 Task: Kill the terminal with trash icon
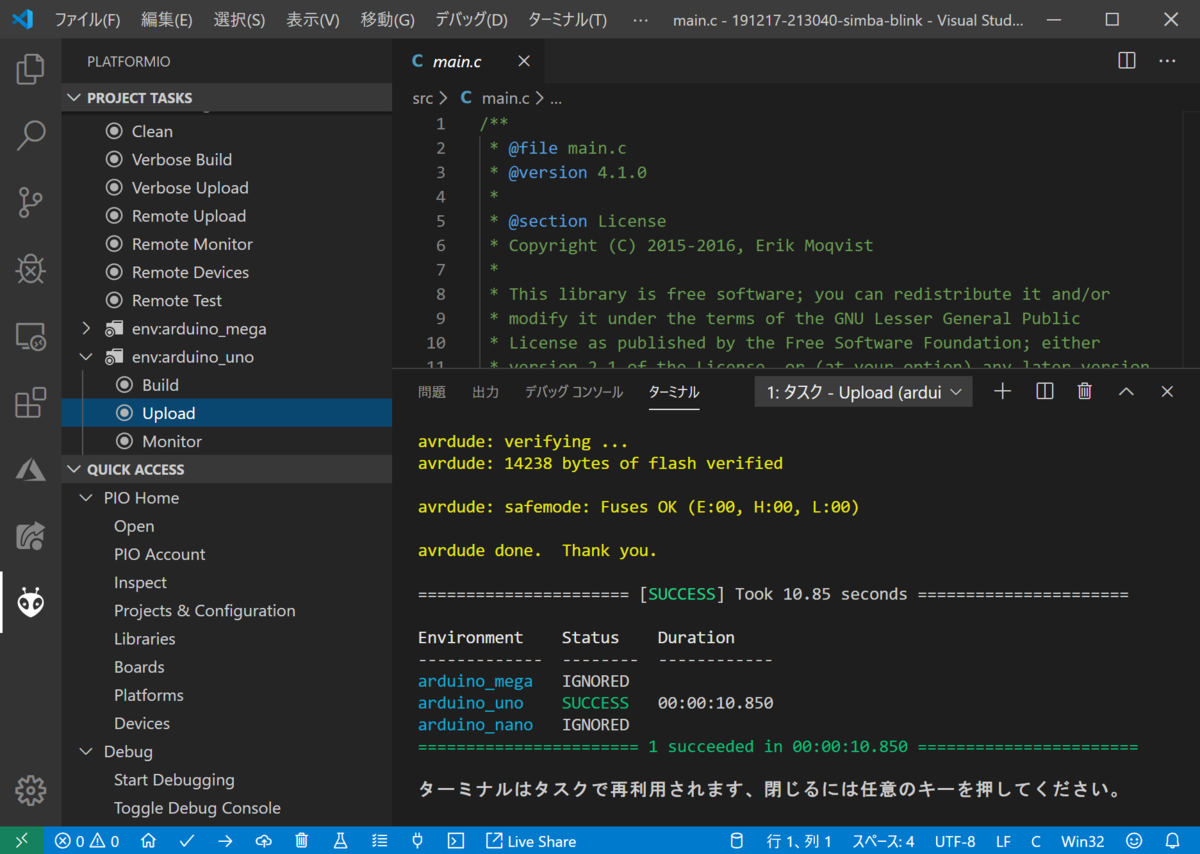tap(1085, 392)
